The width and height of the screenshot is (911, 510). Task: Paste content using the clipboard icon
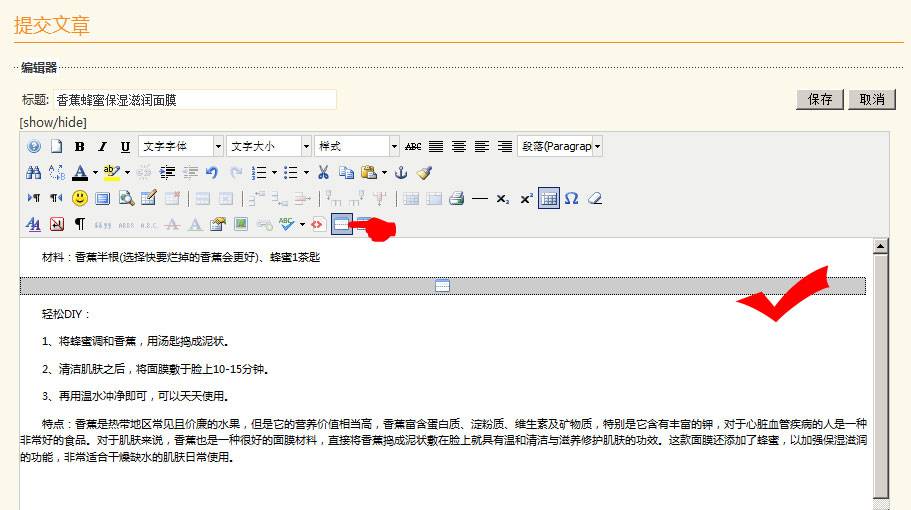(x=369, y=173)
